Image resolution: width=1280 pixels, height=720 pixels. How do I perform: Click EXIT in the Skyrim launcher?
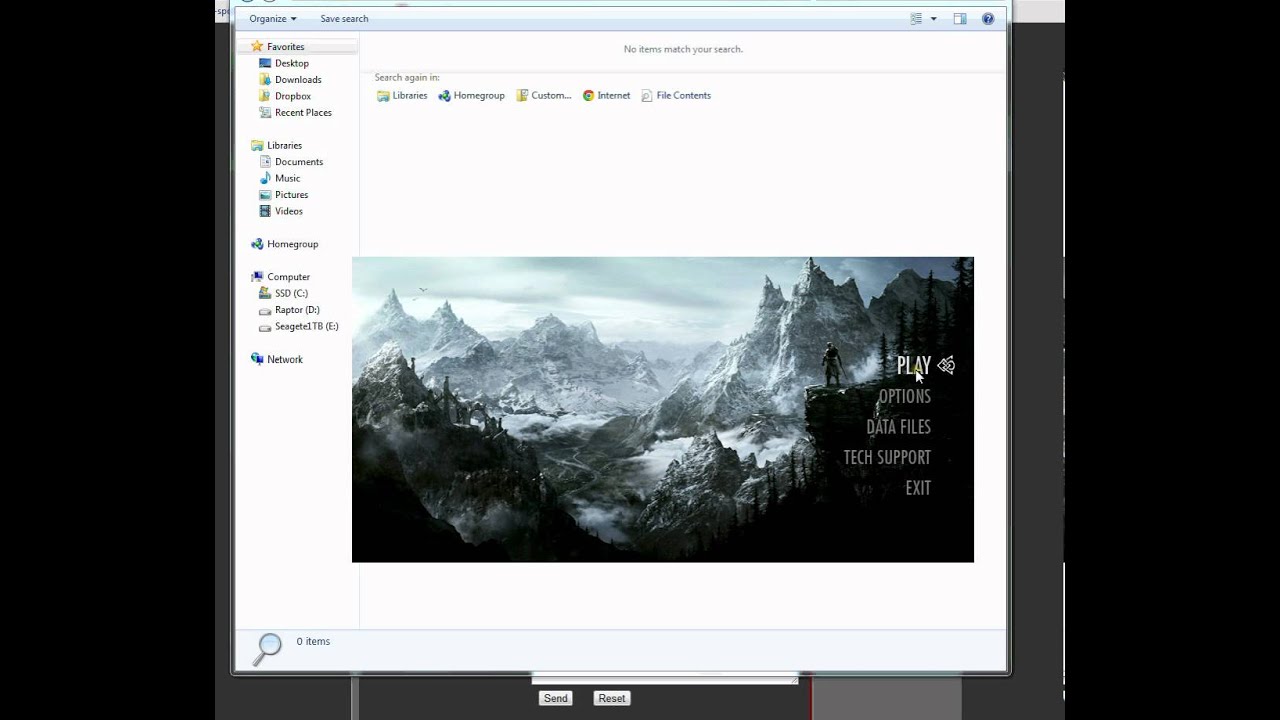tap(918, 488)
